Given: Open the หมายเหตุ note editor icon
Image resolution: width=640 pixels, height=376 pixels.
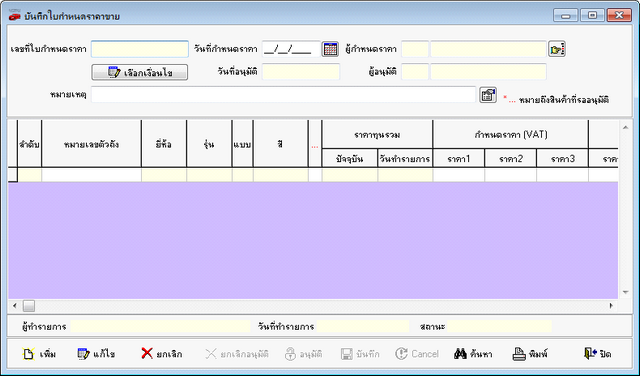Looking at the screenshot, I should tap(488, 95).
